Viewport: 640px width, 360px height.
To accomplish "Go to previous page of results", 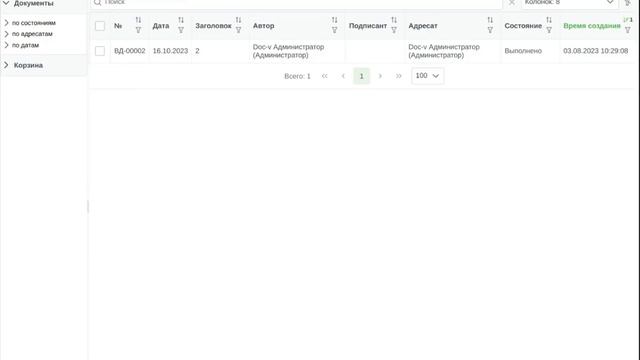I will click(343, 76).
